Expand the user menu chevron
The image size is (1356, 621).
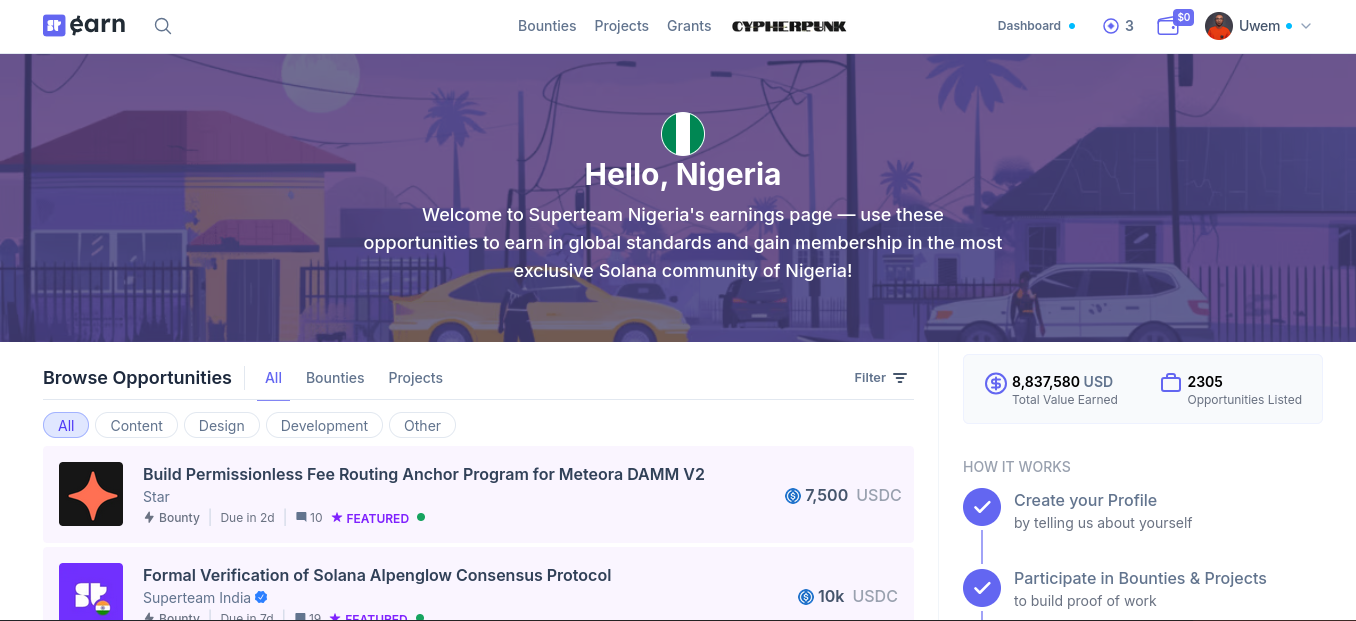point(1306,26)
